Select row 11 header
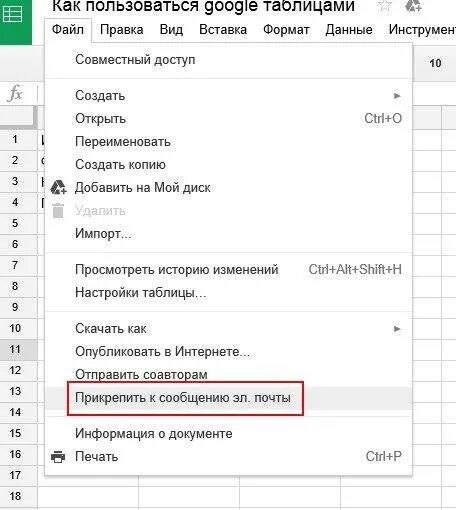Viewport: 456px width, 510px height. 15,350
